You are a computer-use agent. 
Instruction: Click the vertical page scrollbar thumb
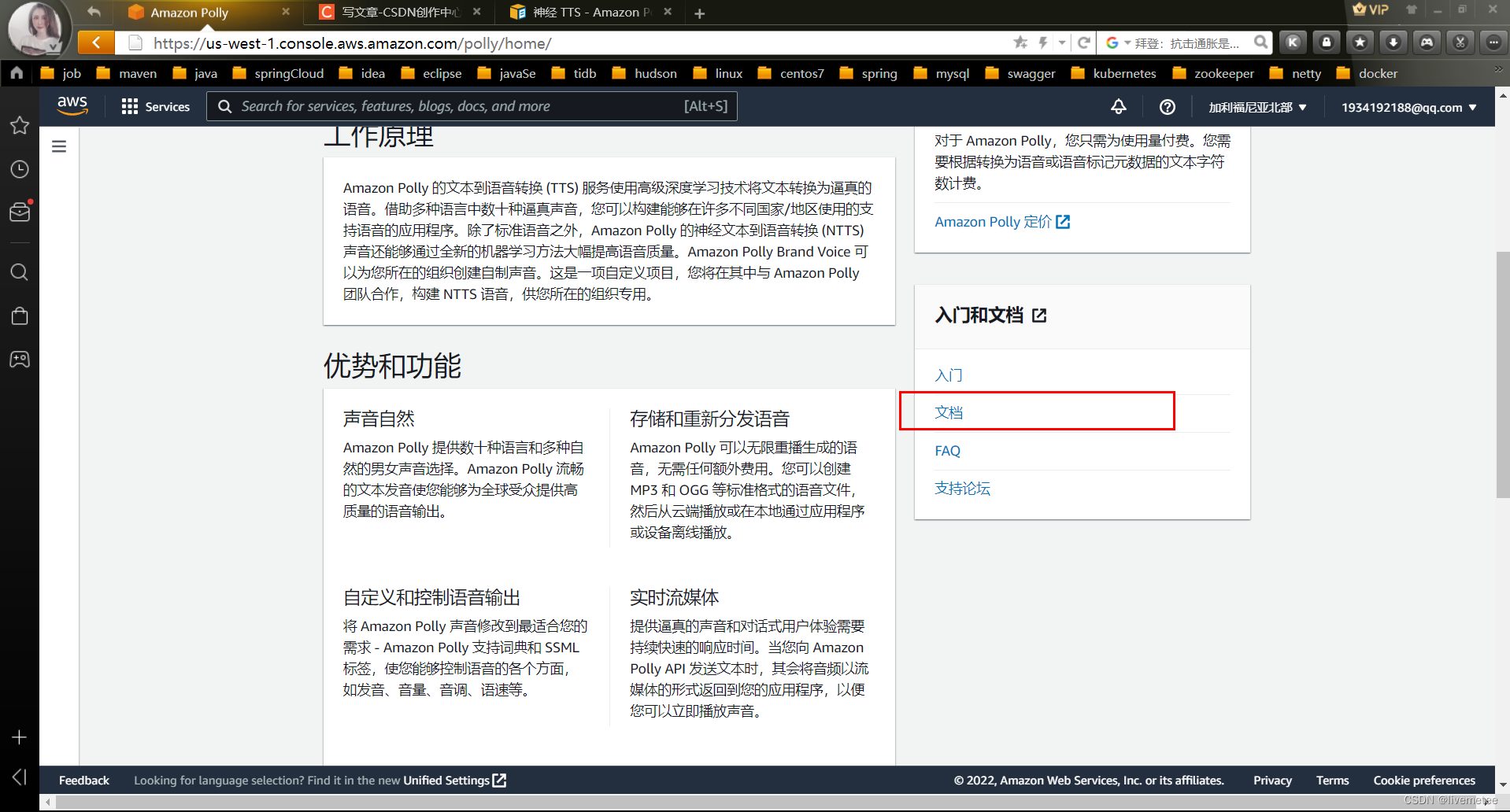(x=1503, y=375)
